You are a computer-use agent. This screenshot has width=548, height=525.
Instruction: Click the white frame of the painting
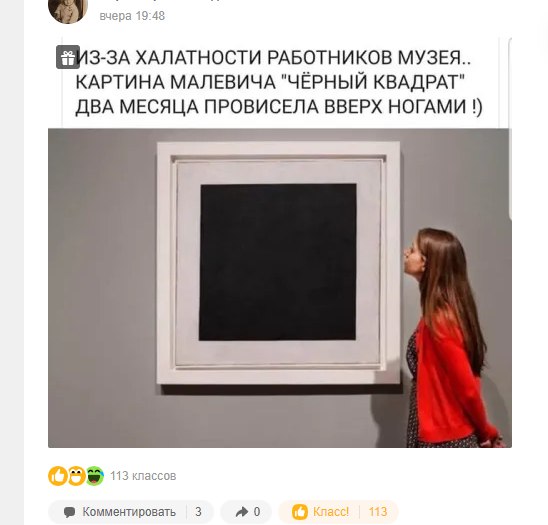coord(278,151)
